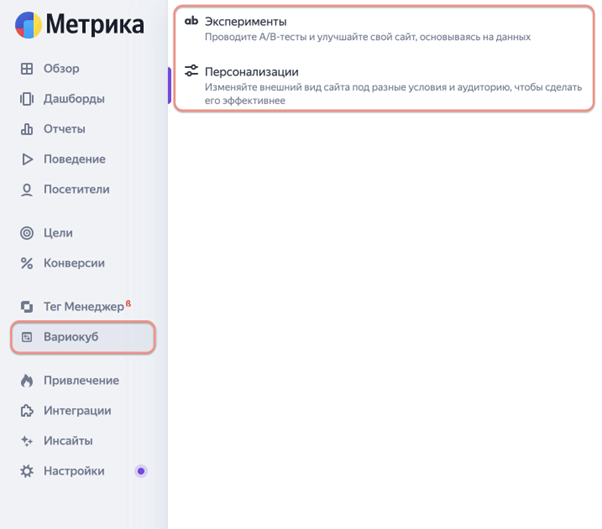Click the Поведение play triangle icon

[27, 159]
